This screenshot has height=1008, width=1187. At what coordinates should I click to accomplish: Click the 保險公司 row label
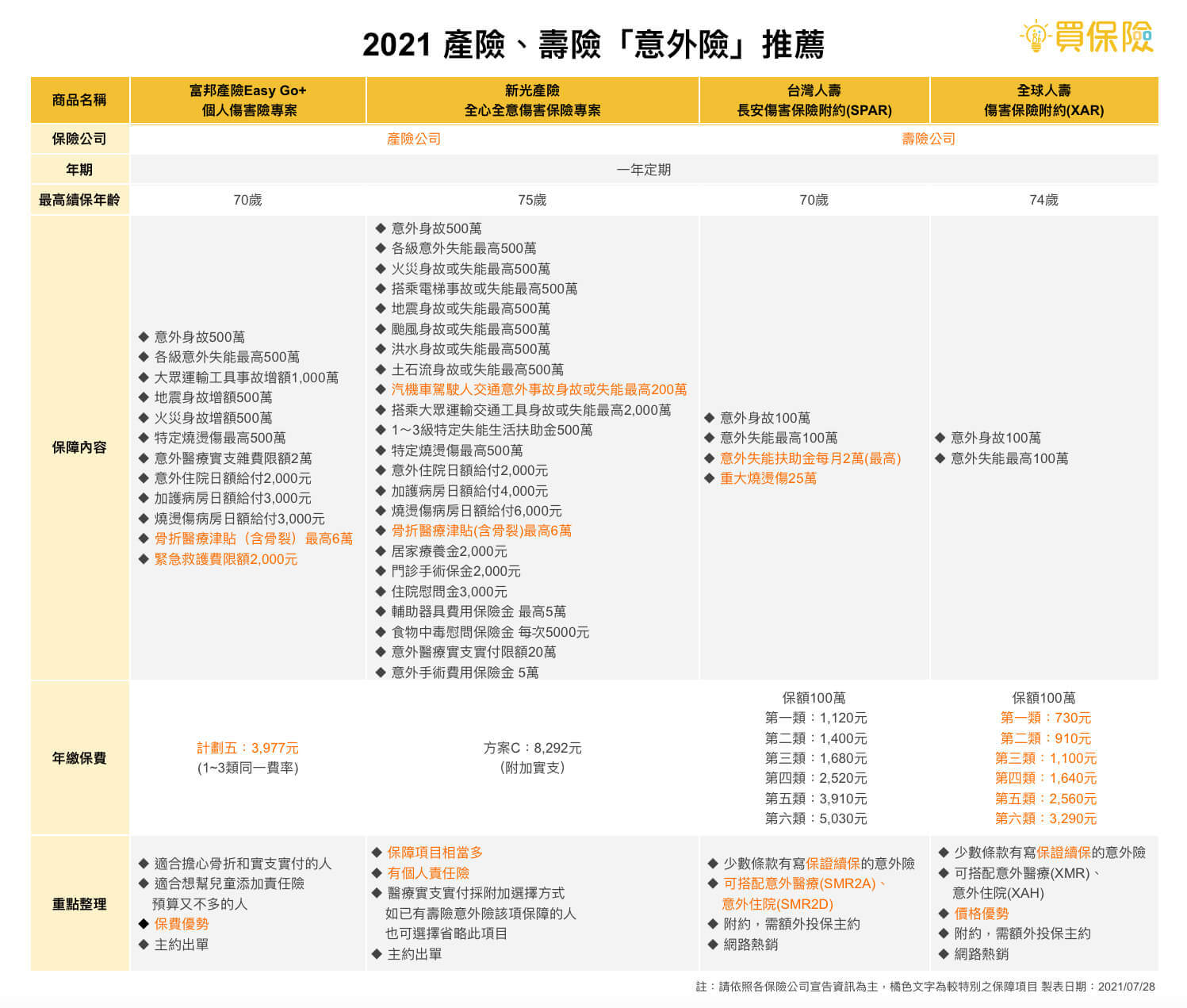[79, 139]
